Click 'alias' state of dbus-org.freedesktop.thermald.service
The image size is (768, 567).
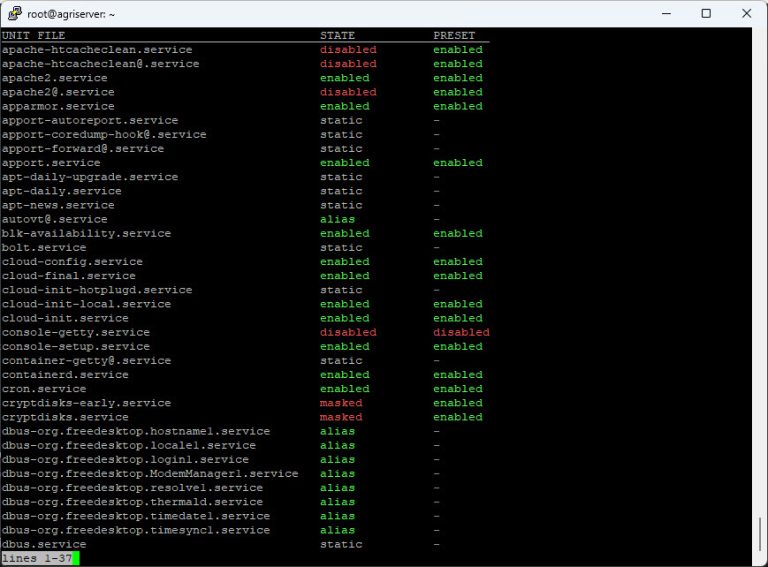337,502
